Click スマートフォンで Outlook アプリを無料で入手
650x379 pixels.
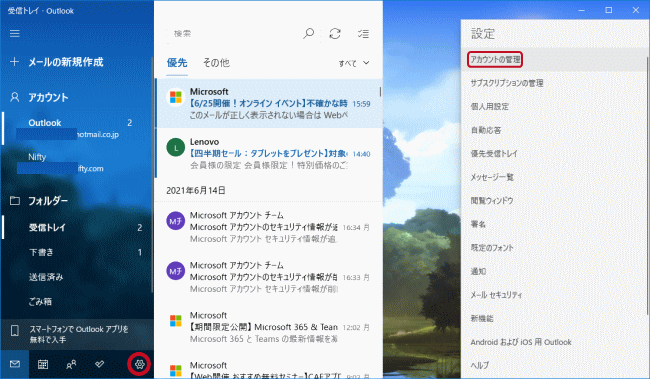pos(77,334)
